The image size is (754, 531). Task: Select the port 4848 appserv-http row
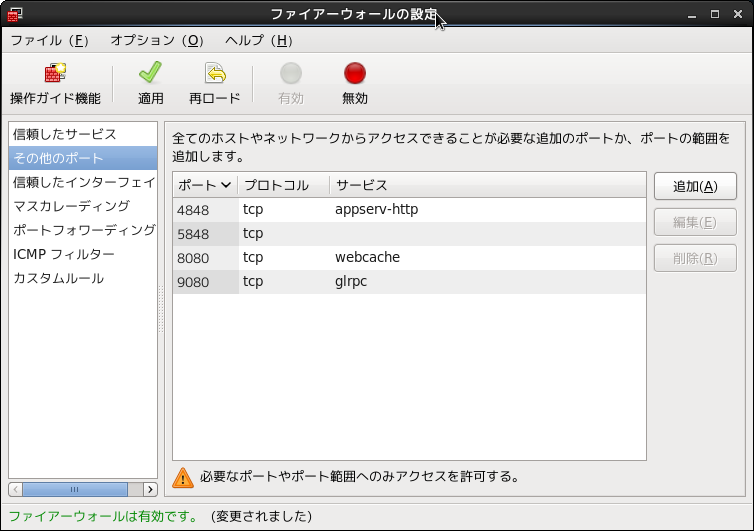point(409,210)
